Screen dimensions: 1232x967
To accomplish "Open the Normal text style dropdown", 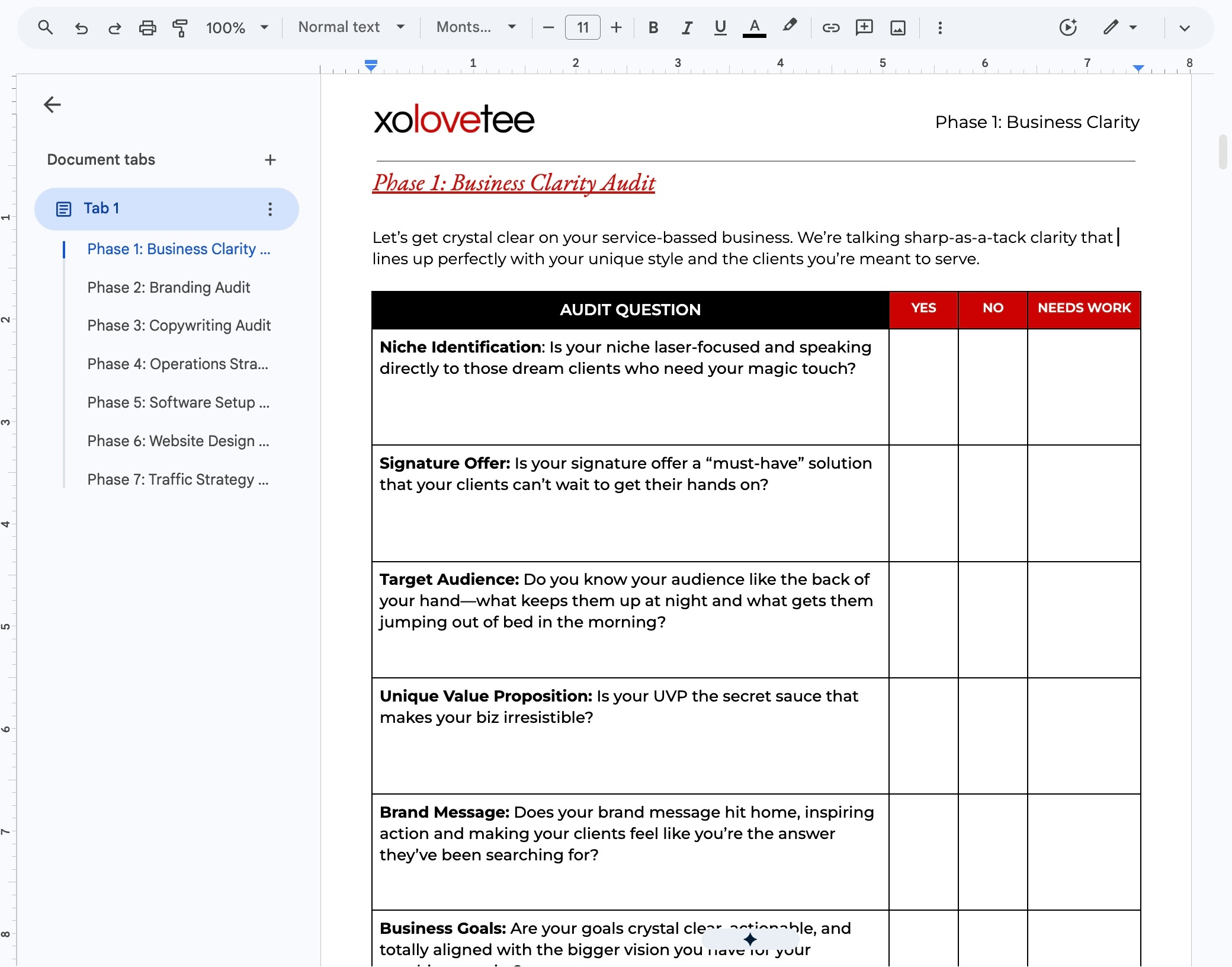I will (352, 27).
